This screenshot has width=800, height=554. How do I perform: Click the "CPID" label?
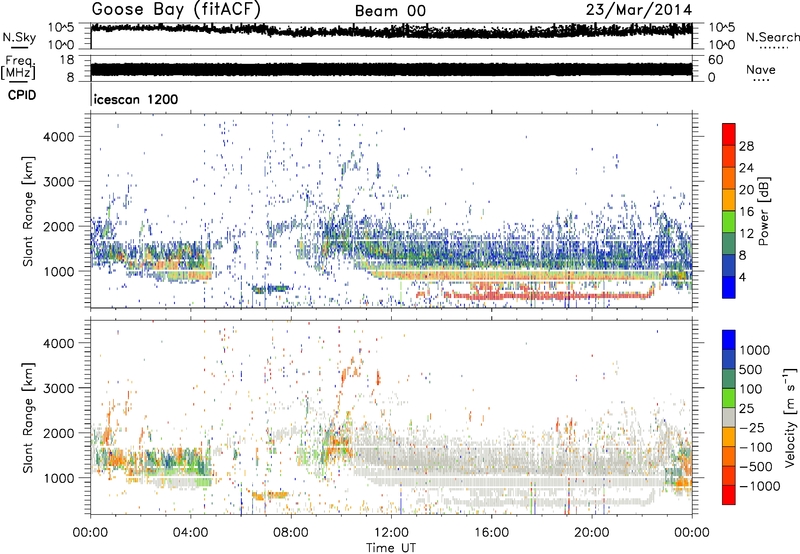(22, 95)
